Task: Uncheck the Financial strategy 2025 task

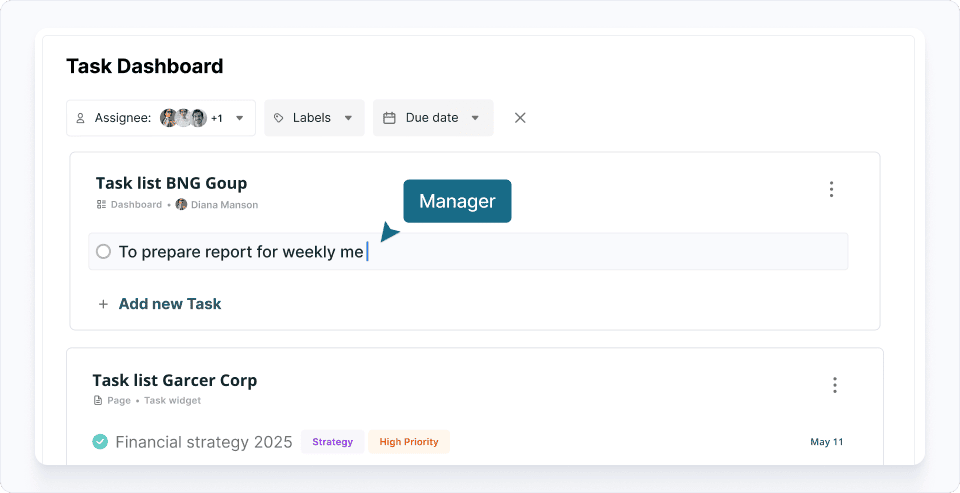Action: click(x=100, y=442)
